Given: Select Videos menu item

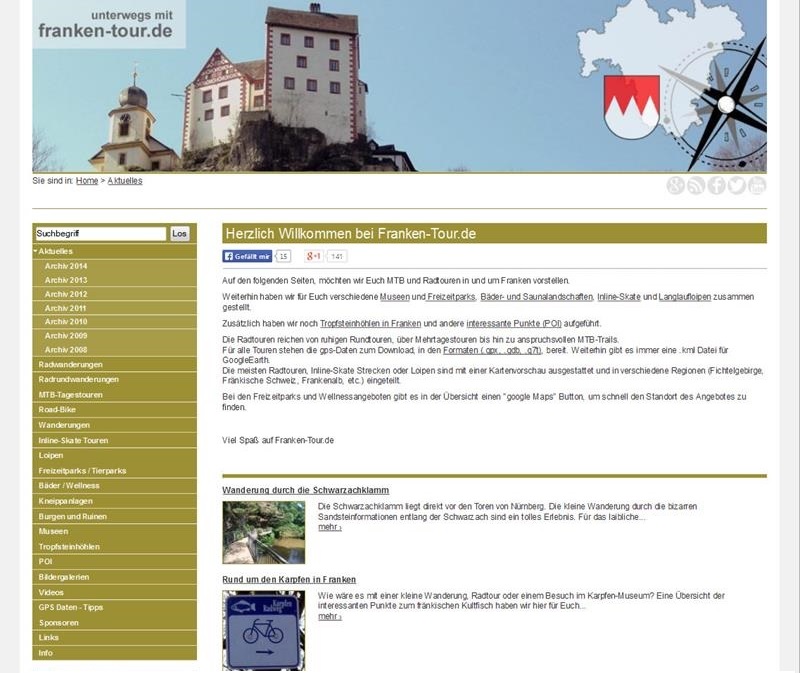Looking at the screenshot, I should pyautogui.click(x=114, y=592).
